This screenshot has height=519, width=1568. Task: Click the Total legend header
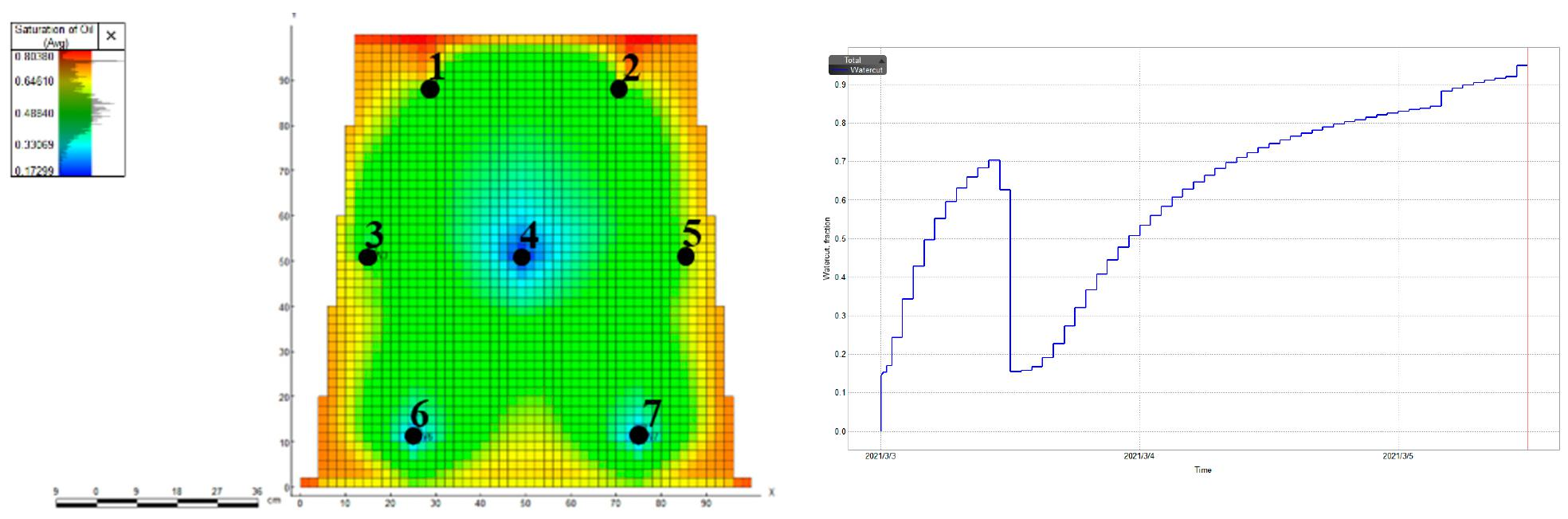[853, 61]
